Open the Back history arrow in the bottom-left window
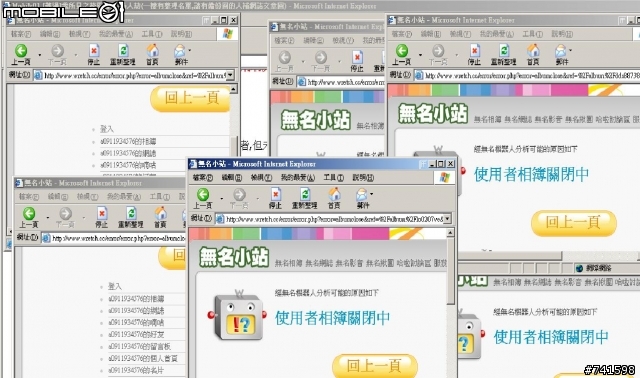Viewport: 640px width, 378px height. coord(47,218)
